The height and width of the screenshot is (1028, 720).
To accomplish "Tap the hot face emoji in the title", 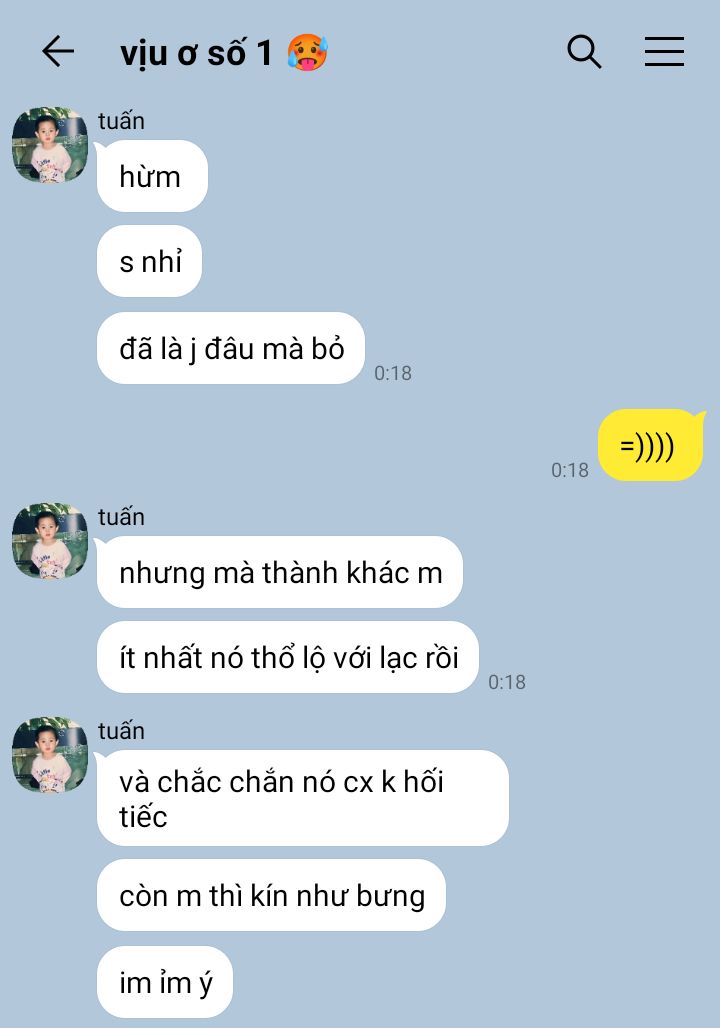I will click(308, 52).
